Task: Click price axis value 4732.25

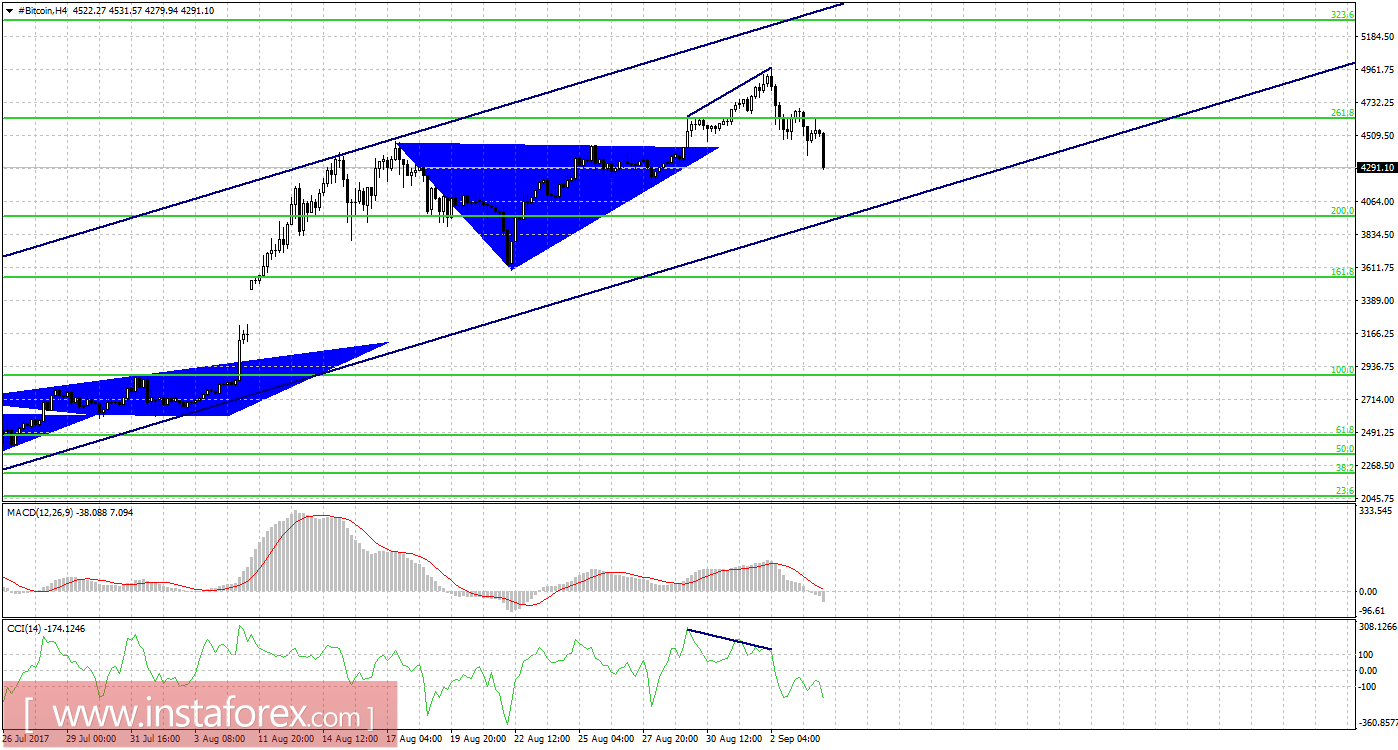Action: (1377, 103)
